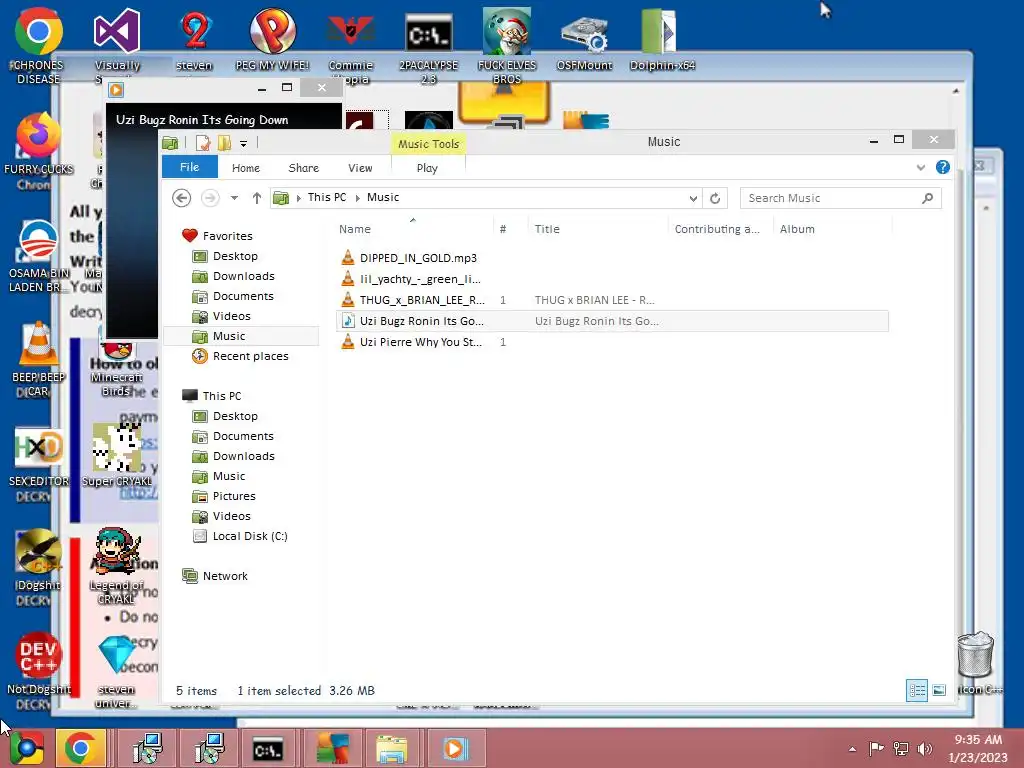The width and height of the screenshot is (1024, 768).
Task: Open the File tab
Action: pyautogui.click(x=189, y=167)
